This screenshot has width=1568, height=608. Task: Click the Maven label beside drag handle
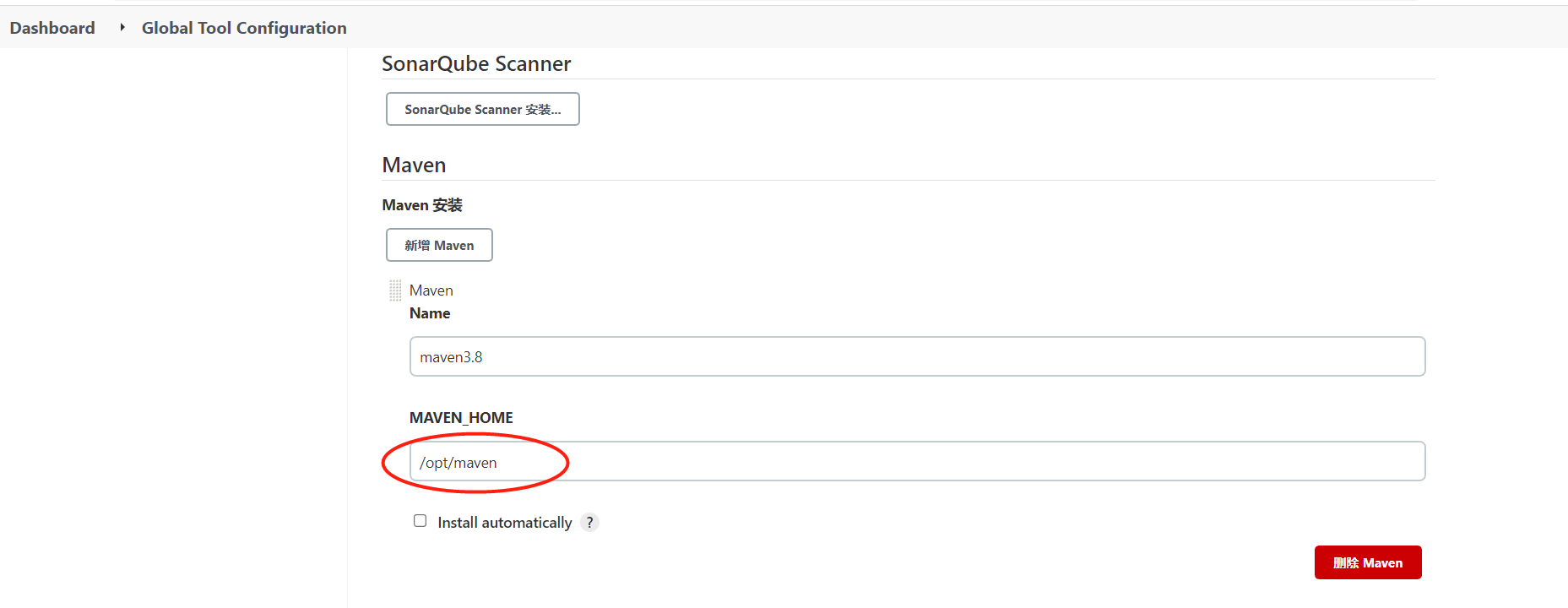click(x=431, y=290)
